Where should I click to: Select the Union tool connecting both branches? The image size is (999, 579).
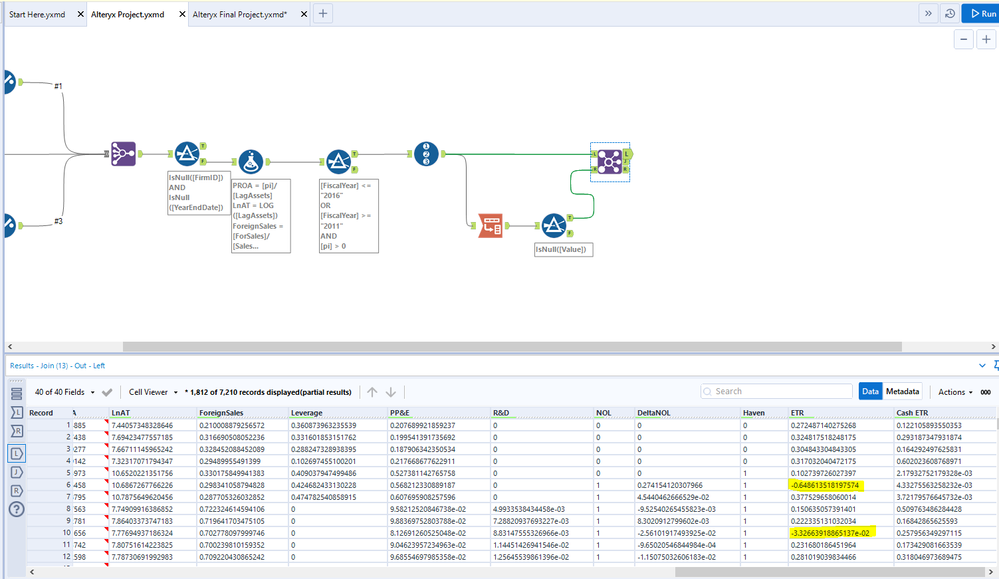tap(426, 154)
